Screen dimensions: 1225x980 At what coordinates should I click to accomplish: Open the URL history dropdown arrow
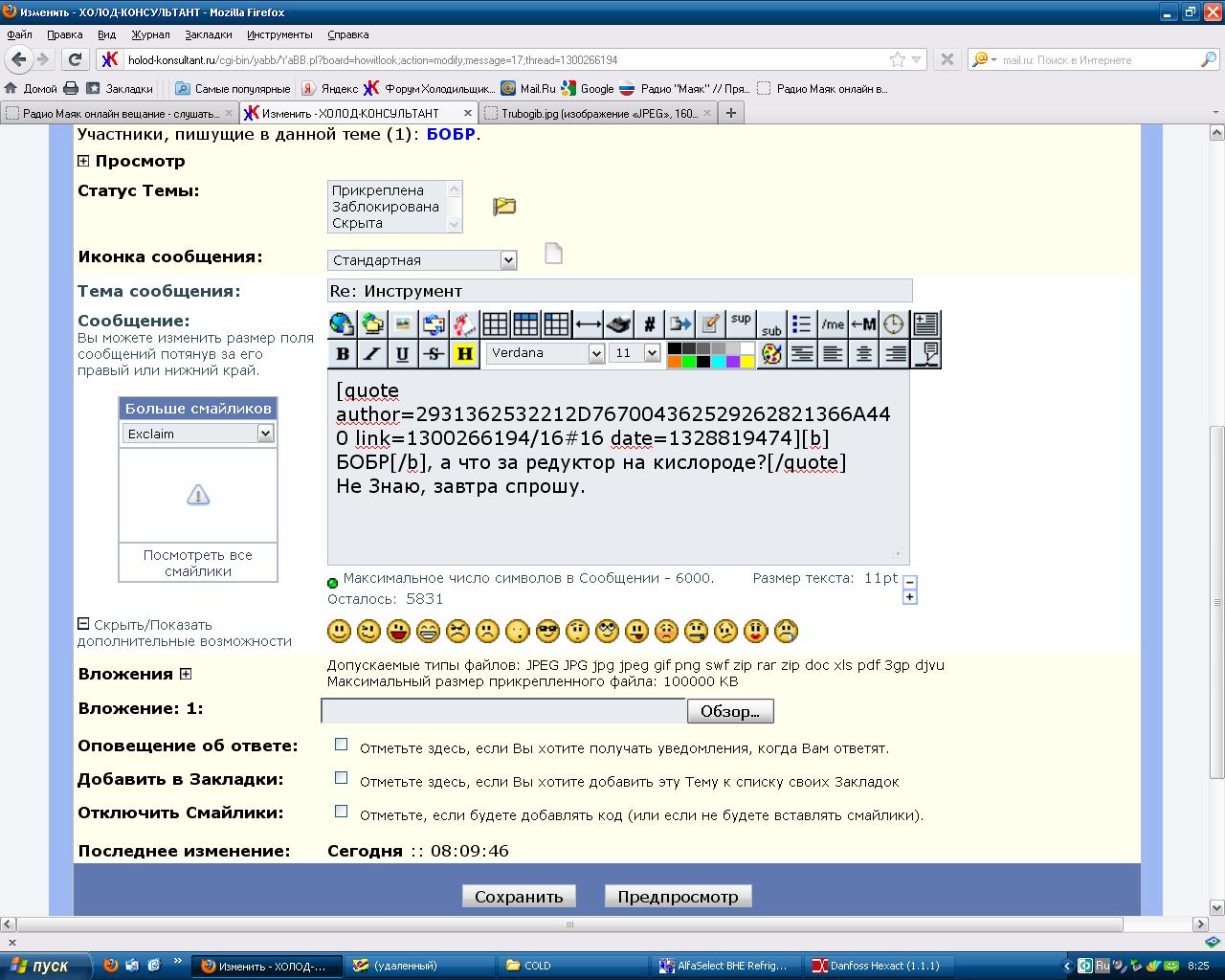pos(917,59)
